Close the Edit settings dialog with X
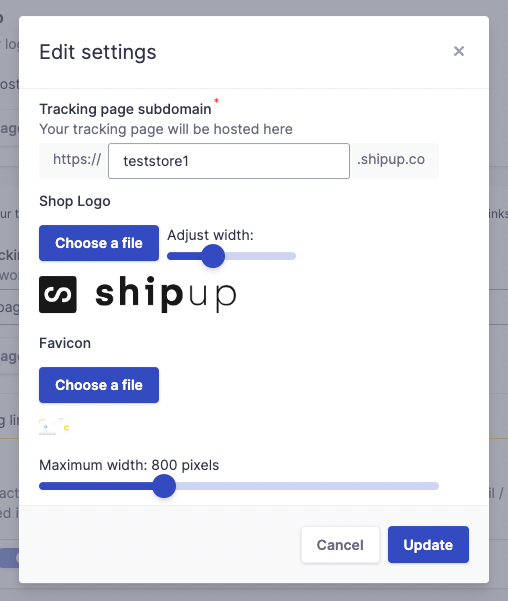The image size is (508, 601). (459, 51)
